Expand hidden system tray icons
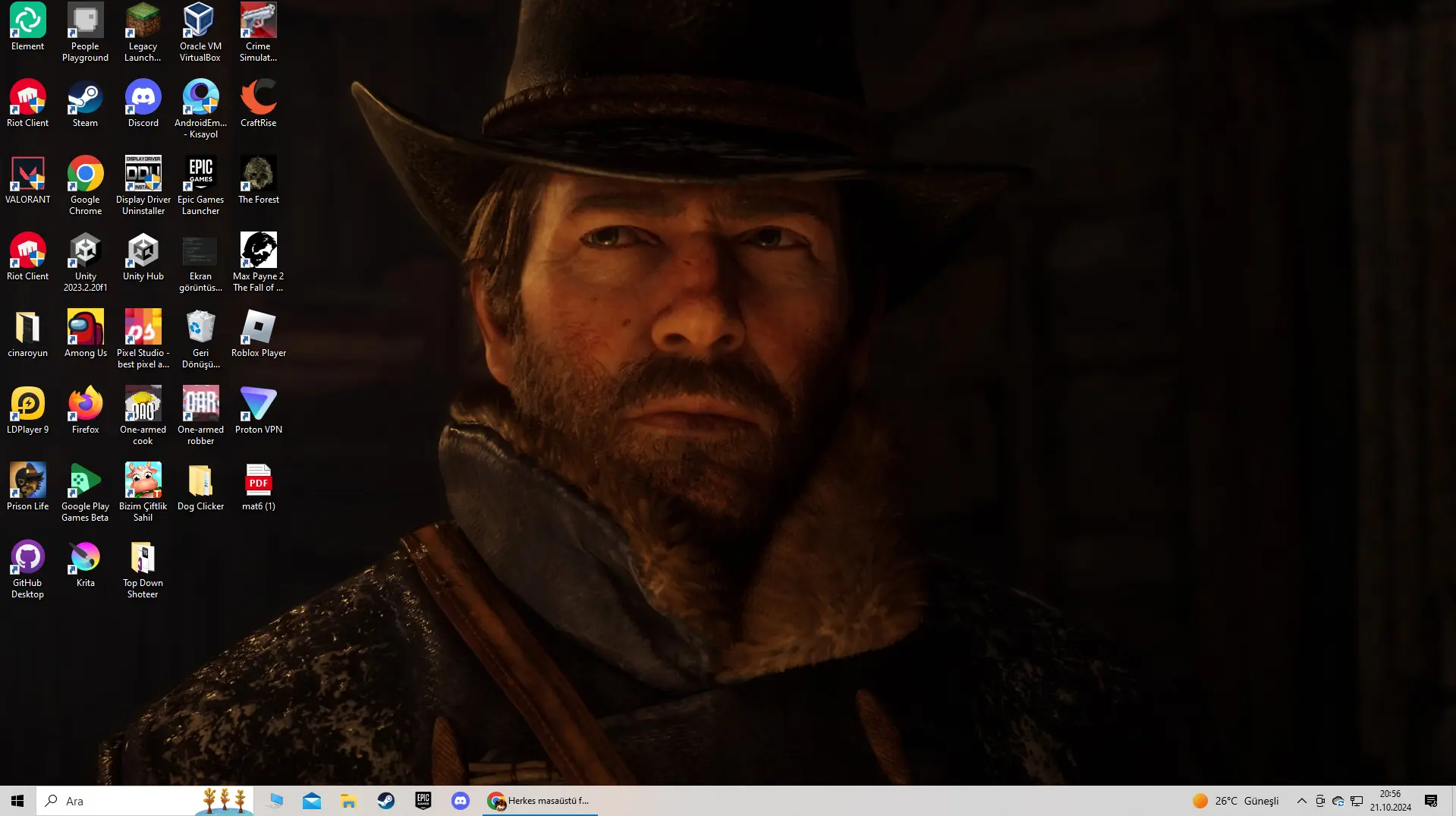Image resolution: width=1456 pixels, height=816 pixels. pyautogui.click(x=1302, y=801)
